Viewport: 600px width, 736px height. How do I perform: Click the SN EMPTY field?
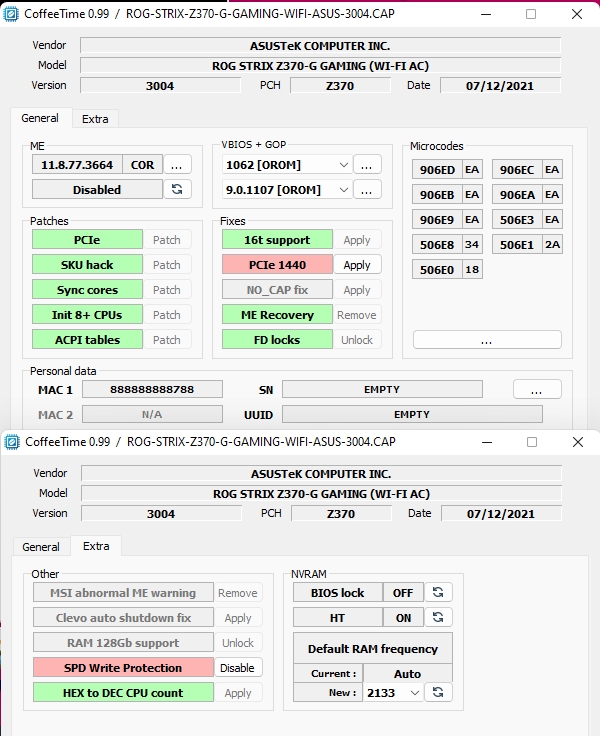[382, 389]
